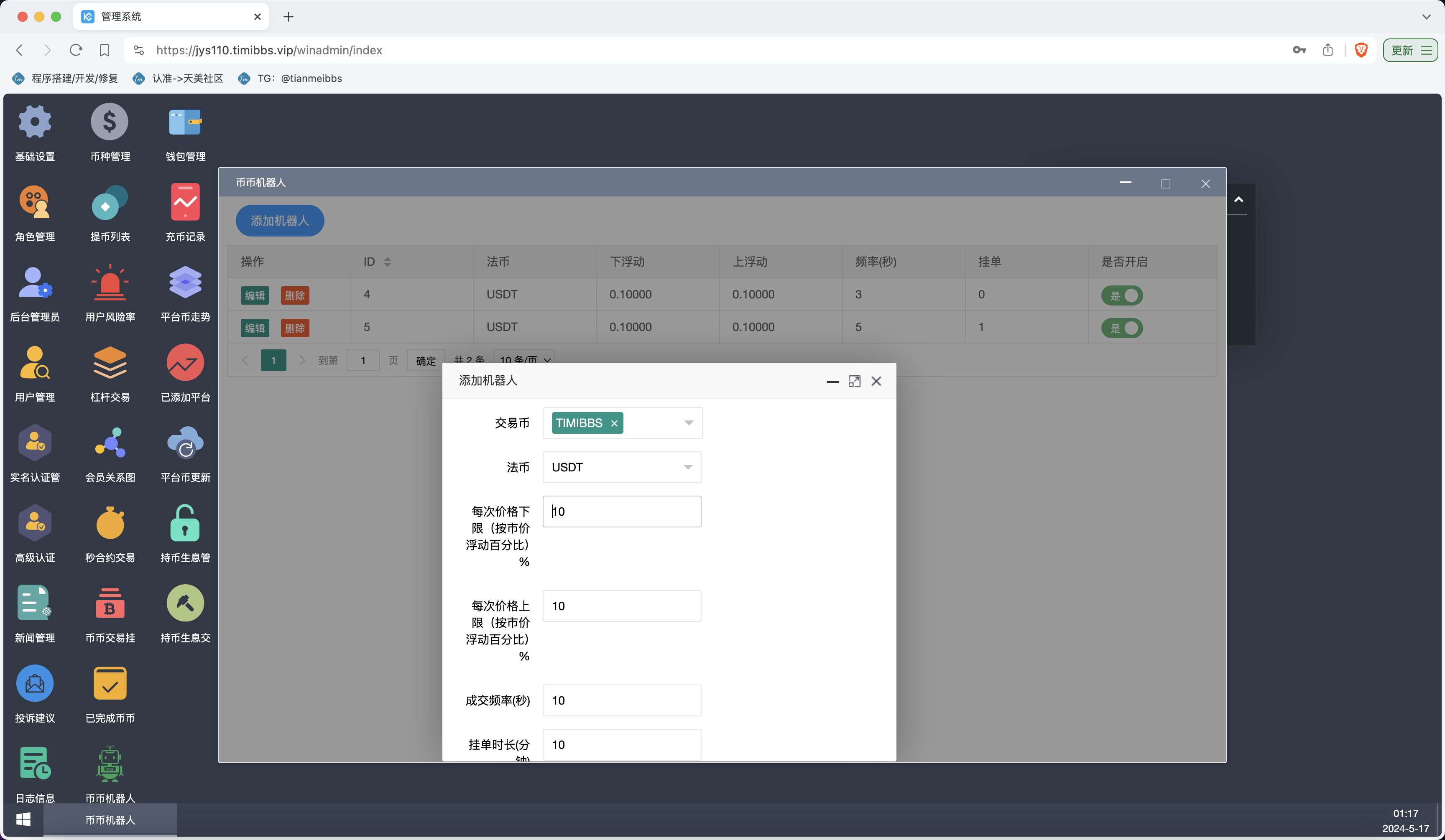Click the page number jump field
1445x840 pixels.
point(363,360)
